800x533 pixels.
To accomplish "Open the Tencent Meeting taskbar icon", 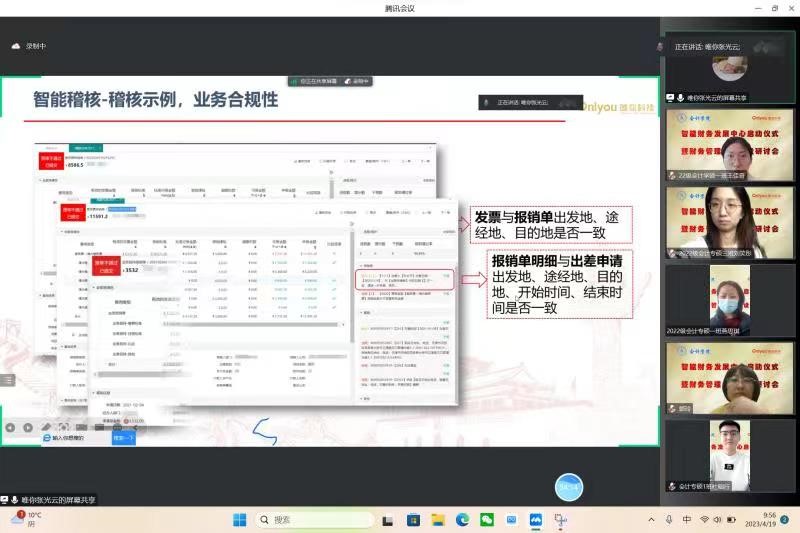I will coord(536,520).
